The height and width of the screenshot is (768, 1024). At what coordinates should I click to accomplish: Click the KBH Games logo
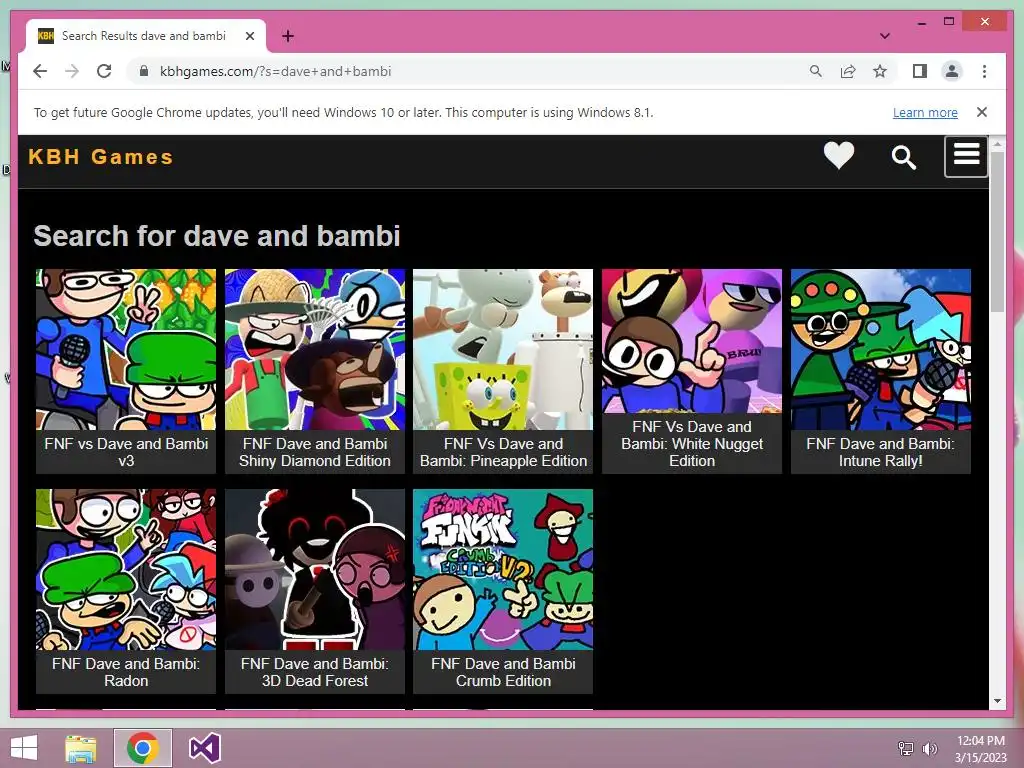tap(101, 157)
